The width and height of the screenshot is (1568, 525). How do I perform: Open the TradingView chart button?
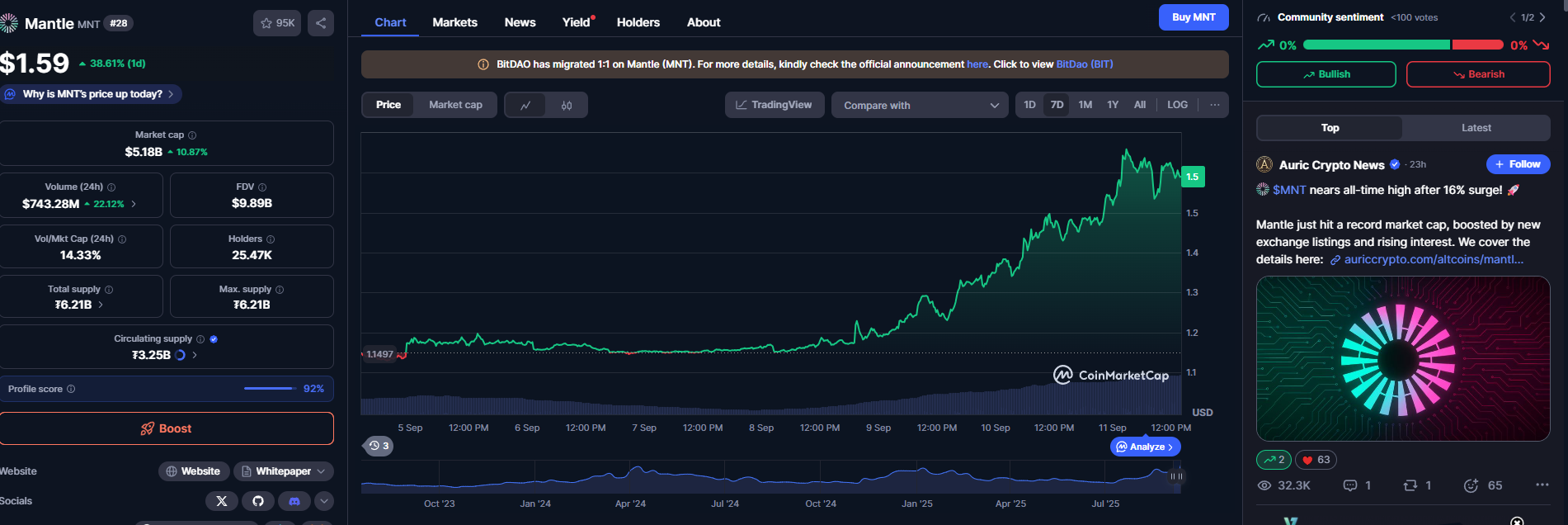775,105
